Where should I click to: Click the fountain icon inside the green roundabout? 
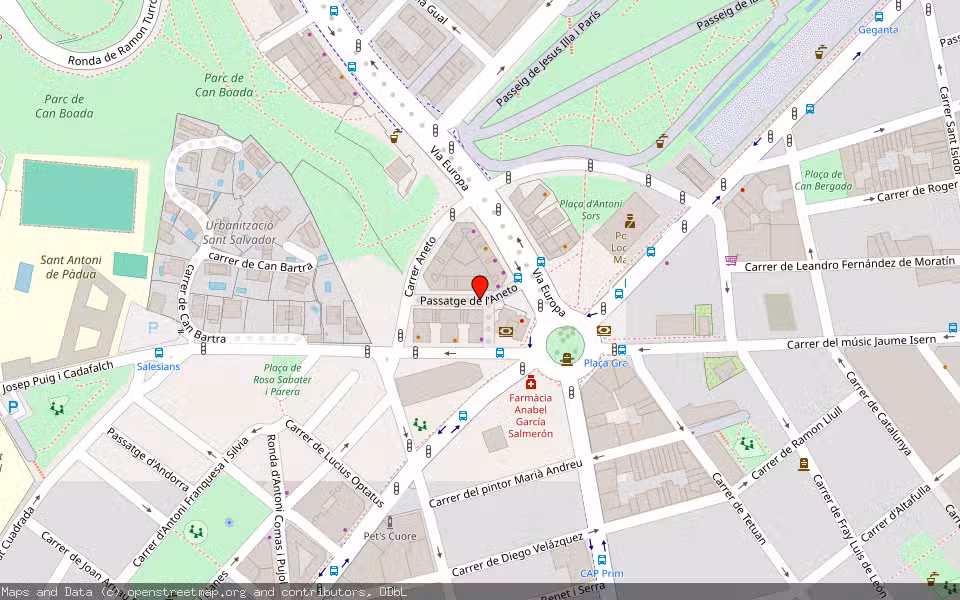click(566, 358)
